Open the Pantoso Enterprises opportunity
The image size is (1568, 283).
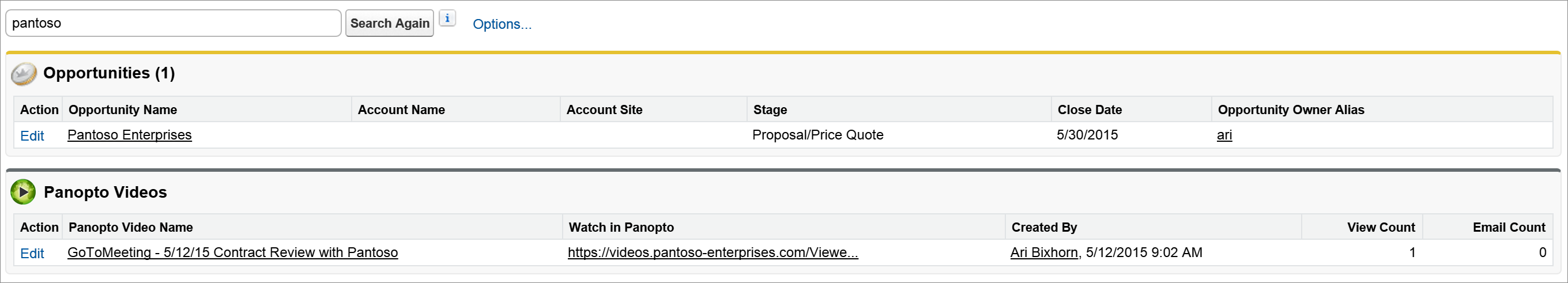(130, 135)
